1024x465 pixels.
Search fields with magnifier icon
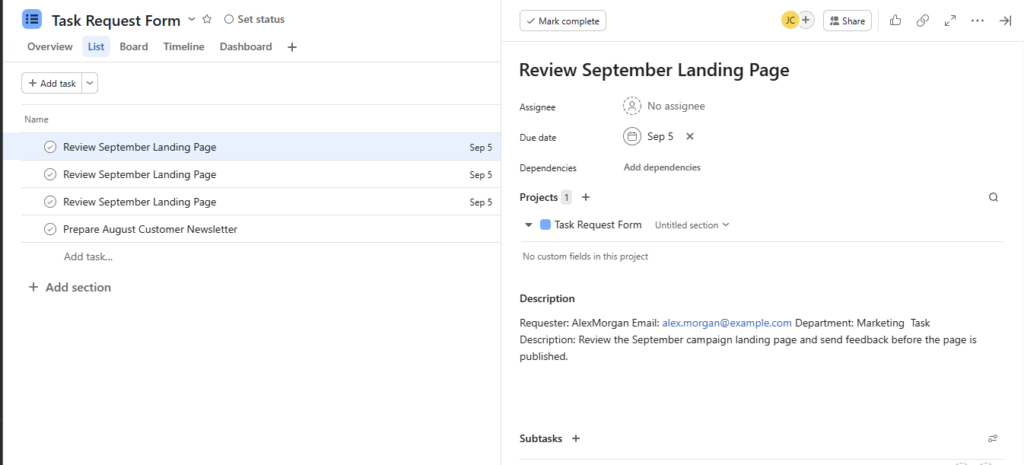tap(993, 197)
